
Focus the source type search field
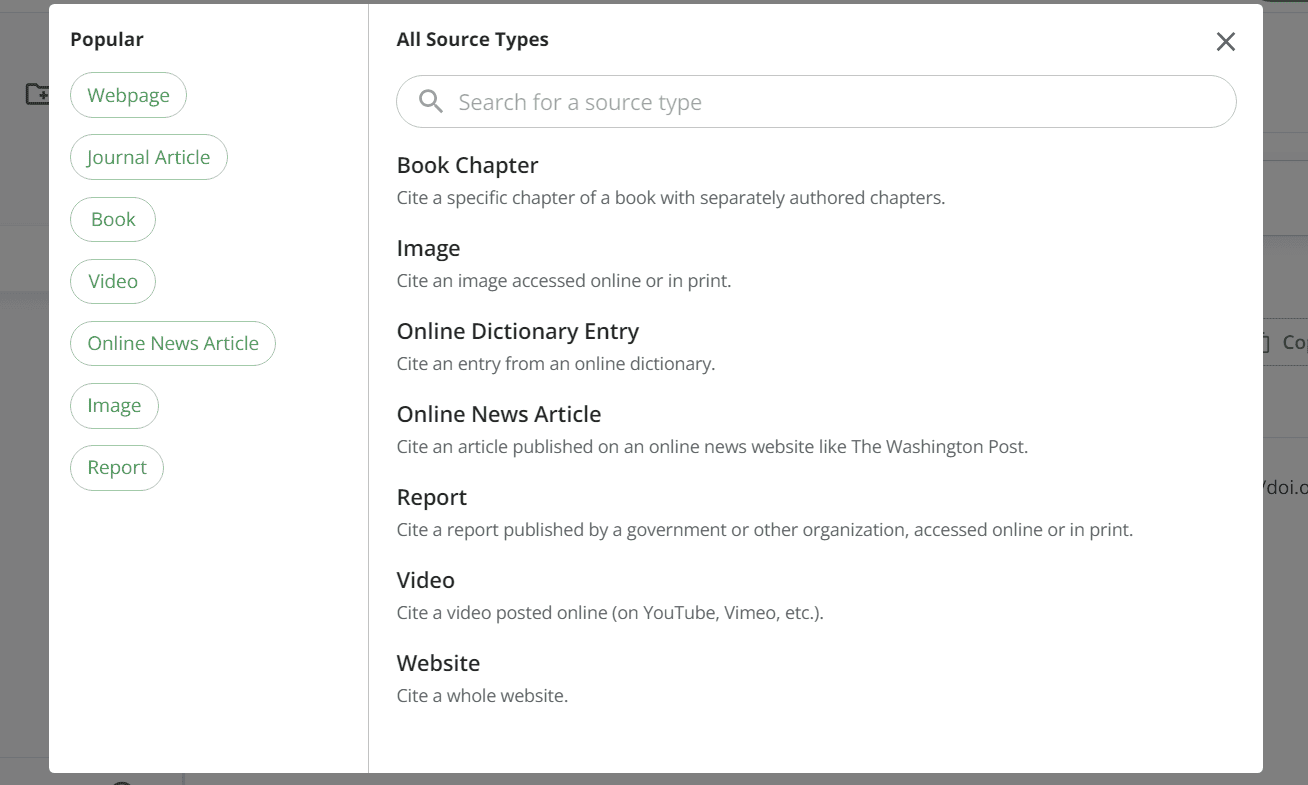point(816,101)
